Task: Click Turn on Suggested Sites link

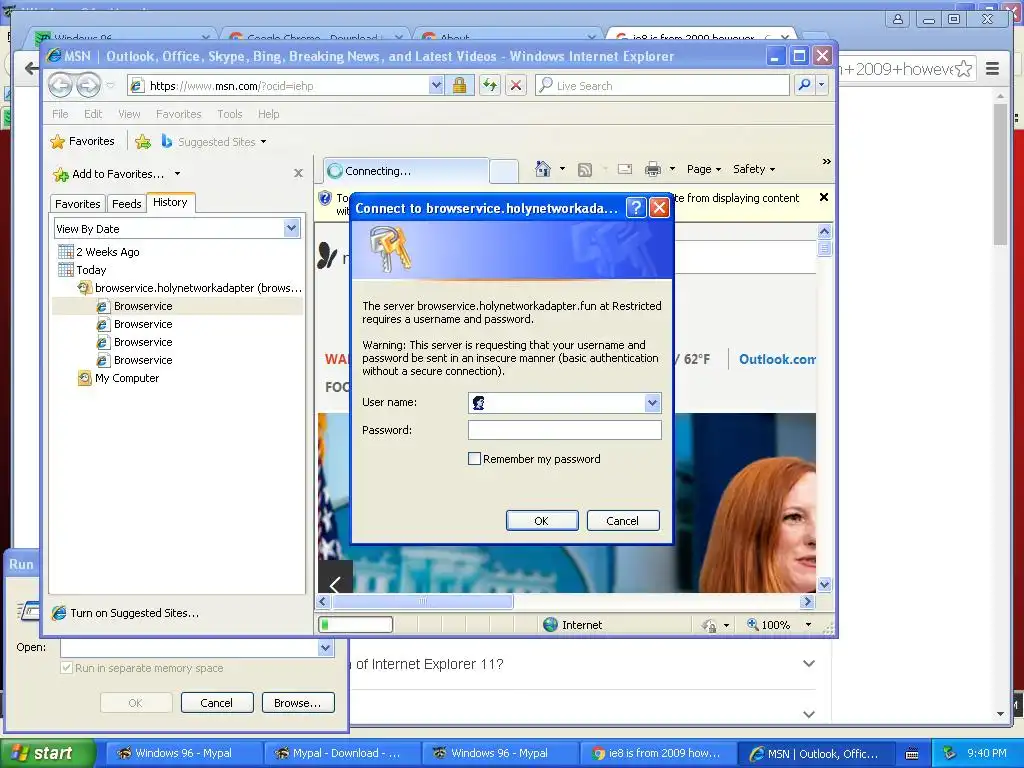Action: pos(135,613)
